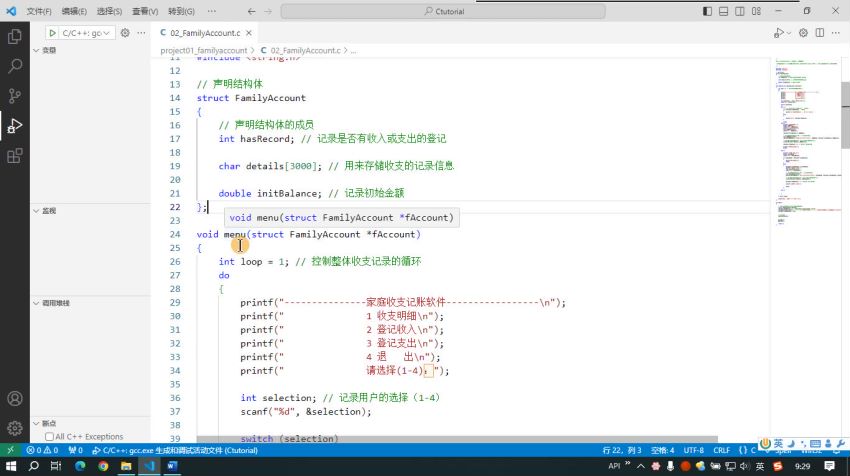Enable the All C++ Exceptions checkbox
The image size is (850, 476).
pos(49,436)
